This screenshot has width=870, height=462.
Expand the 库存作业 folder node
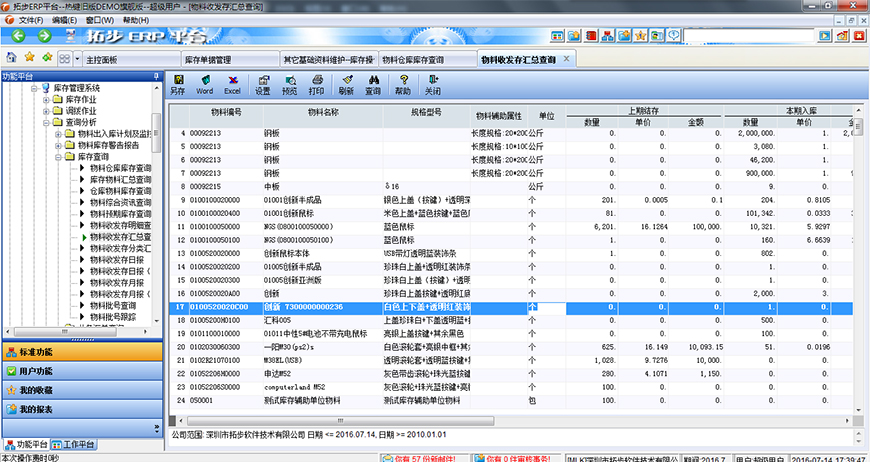(x=46, y=100)
